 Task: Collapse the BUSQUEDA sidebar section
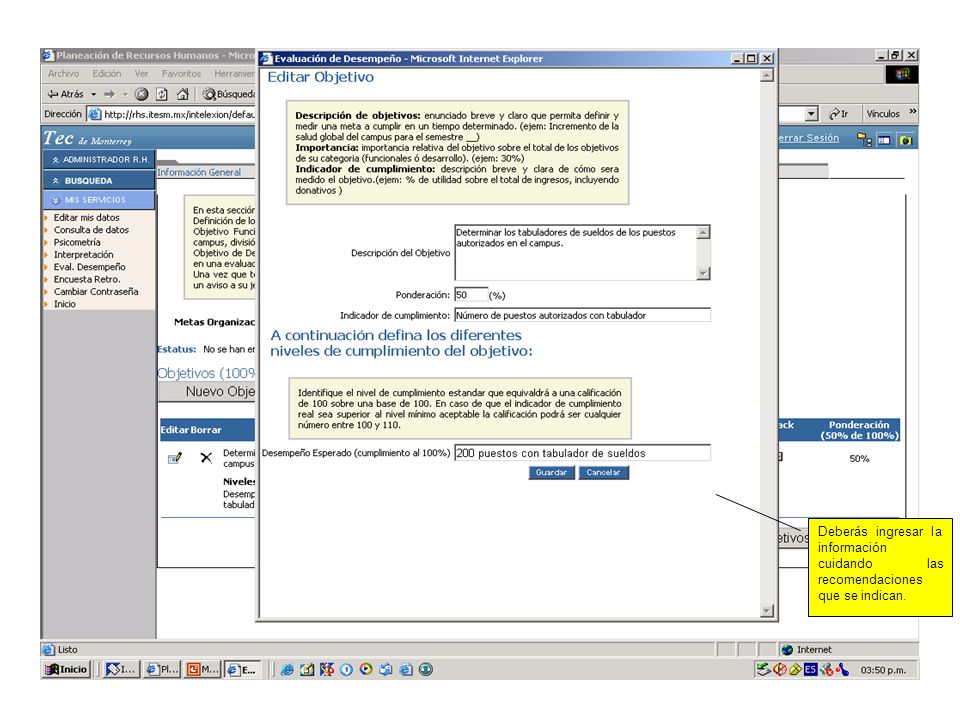point(99,181)
